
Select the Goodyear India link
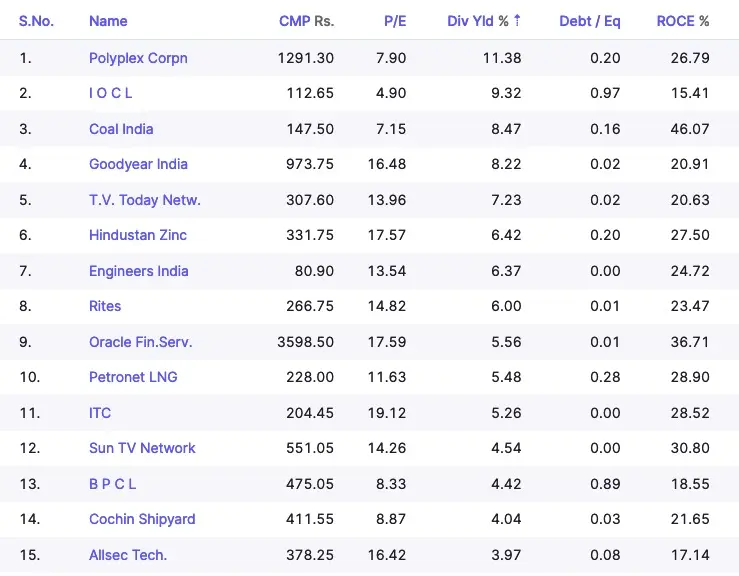click(138, 164)
